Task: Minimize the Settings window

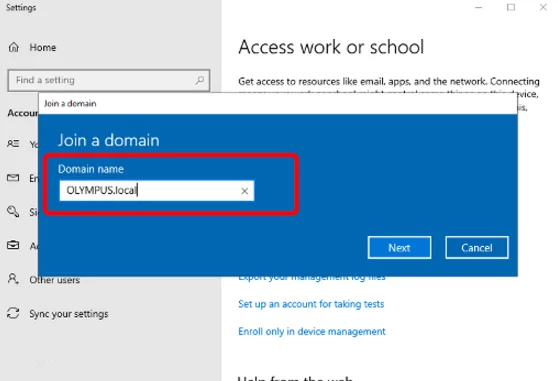Action: click(x=479, y=7)
